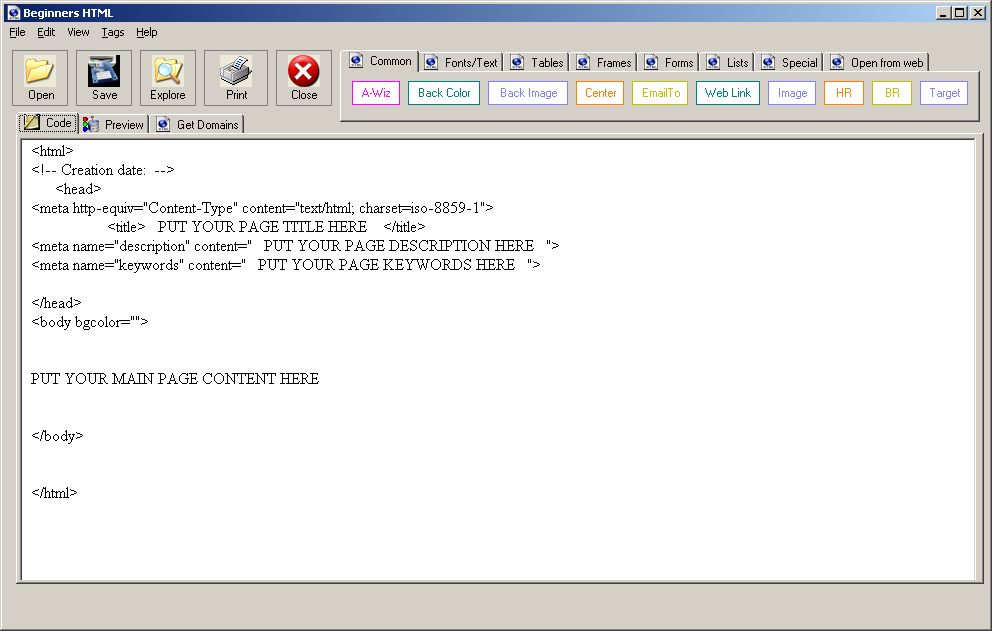
Task: Open the Help menu
Action: (x=146, y=32)
